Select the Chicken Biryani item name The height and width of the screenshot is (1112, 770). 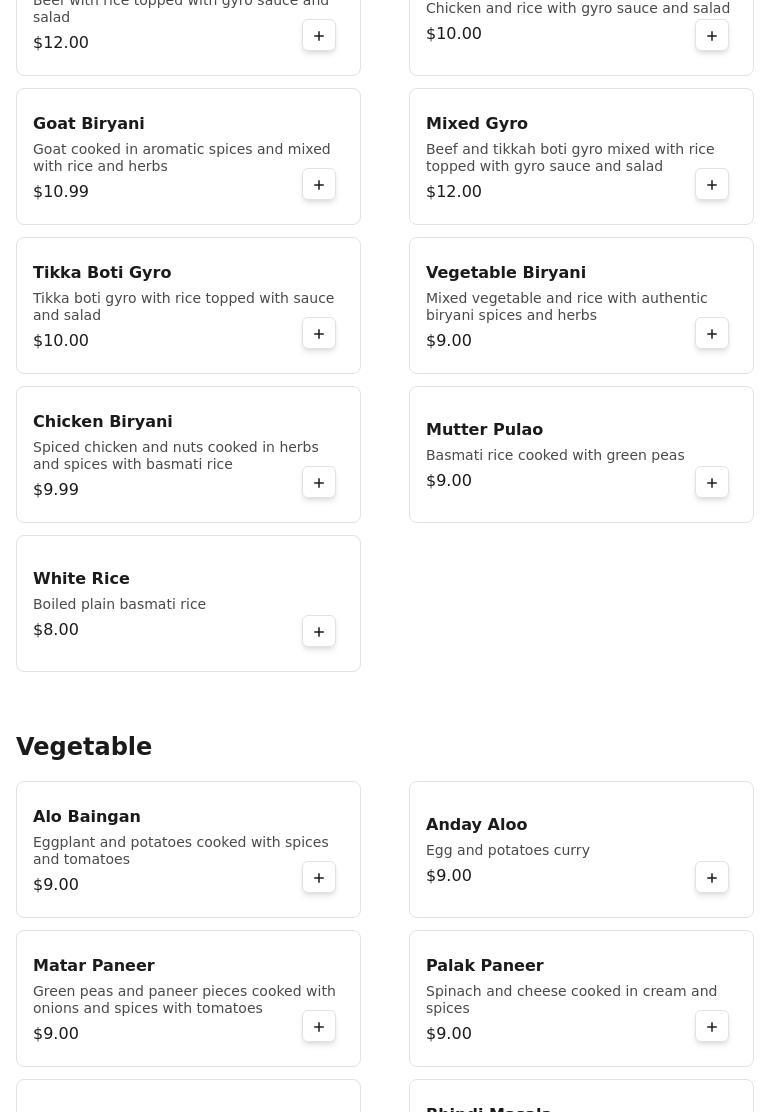103,422
